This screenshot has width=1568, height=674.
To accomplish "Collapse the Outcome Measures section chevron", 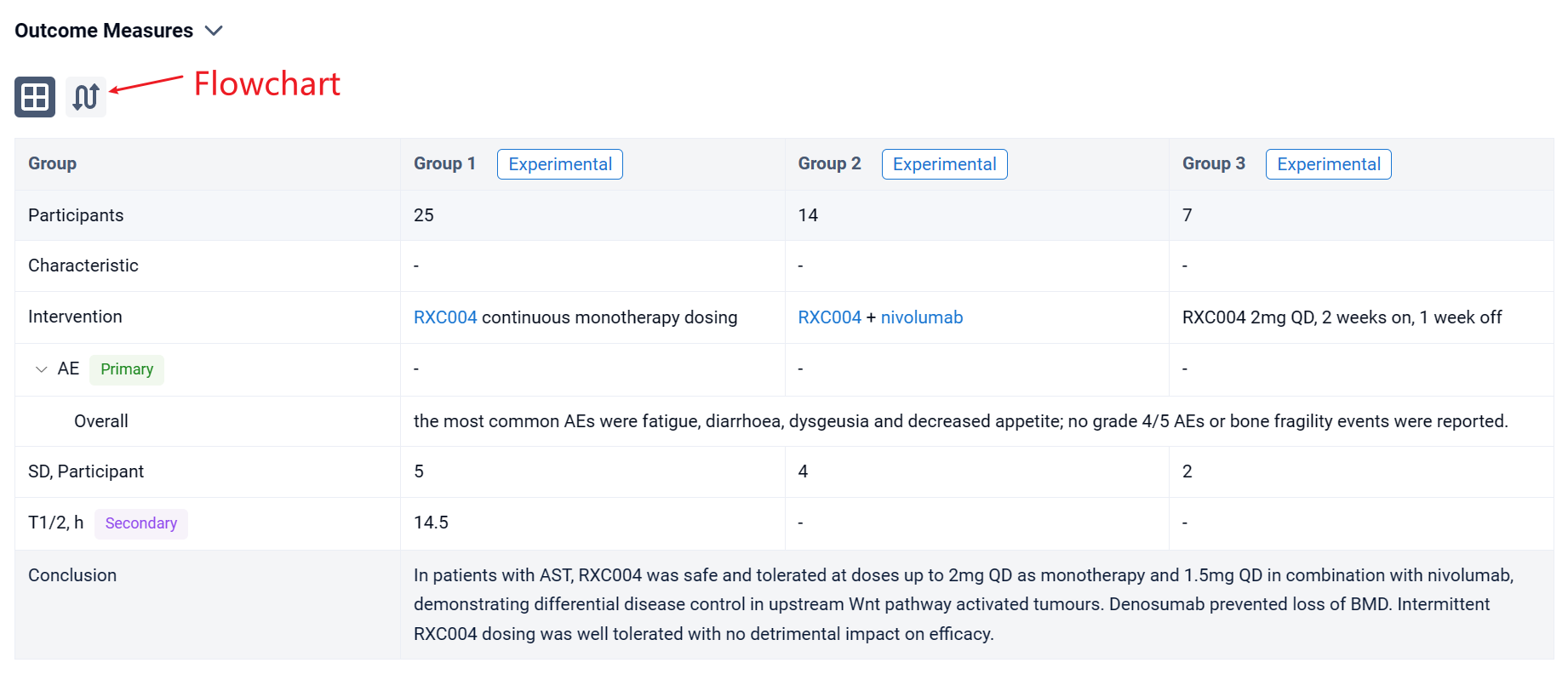I will [x=215, y=31].
